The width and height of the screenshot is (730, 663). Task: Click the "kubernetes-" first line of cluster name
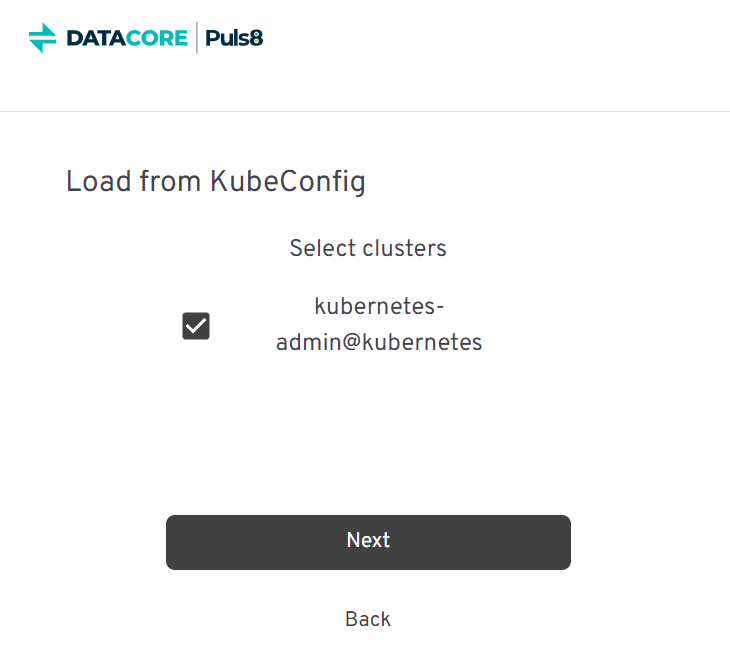tap(379, 306)
